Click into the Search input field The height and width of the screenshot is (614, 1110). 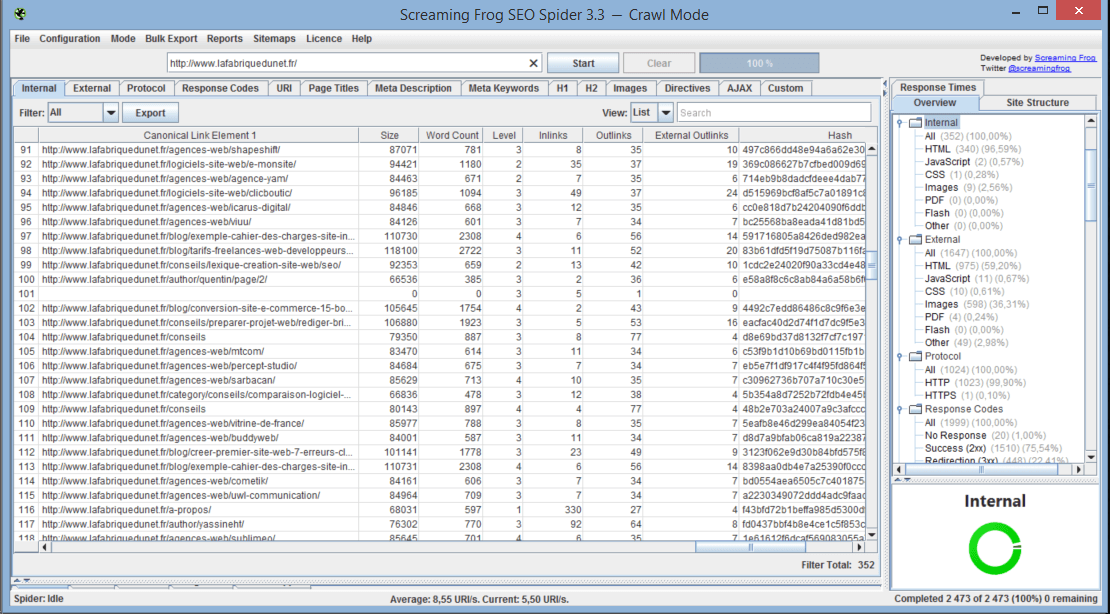[773, 113]
